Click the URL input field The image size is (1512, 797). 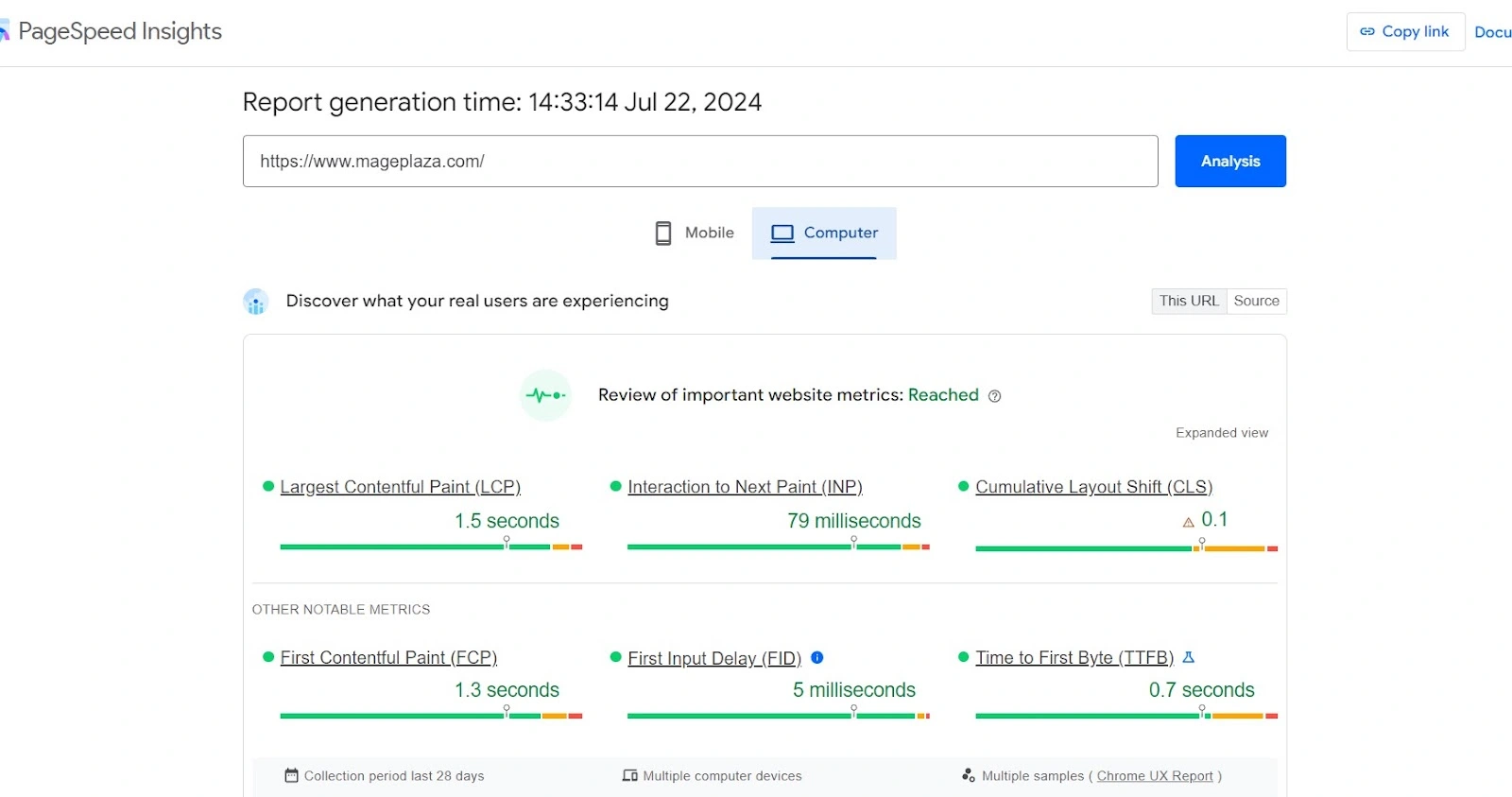tap(699, 161)
